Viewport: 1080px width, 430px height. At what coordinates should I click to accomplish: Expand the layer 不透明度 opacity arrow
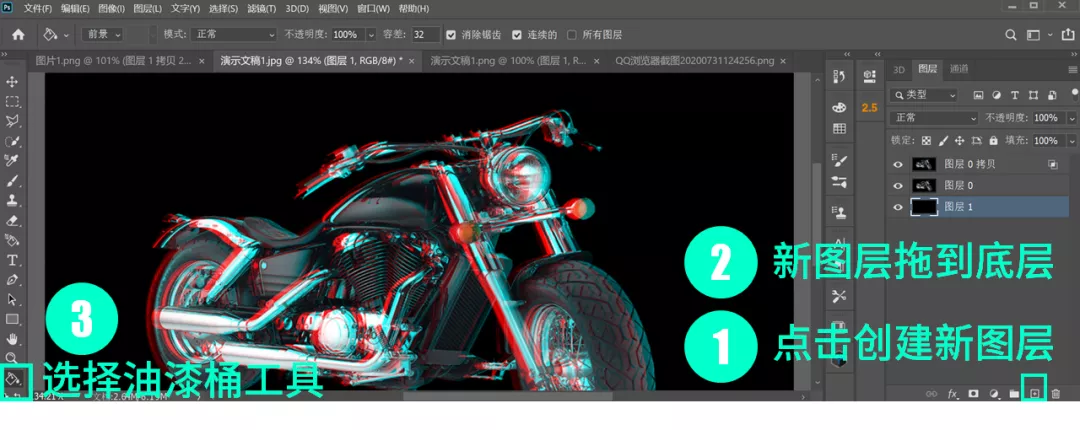click(1072, 118)
